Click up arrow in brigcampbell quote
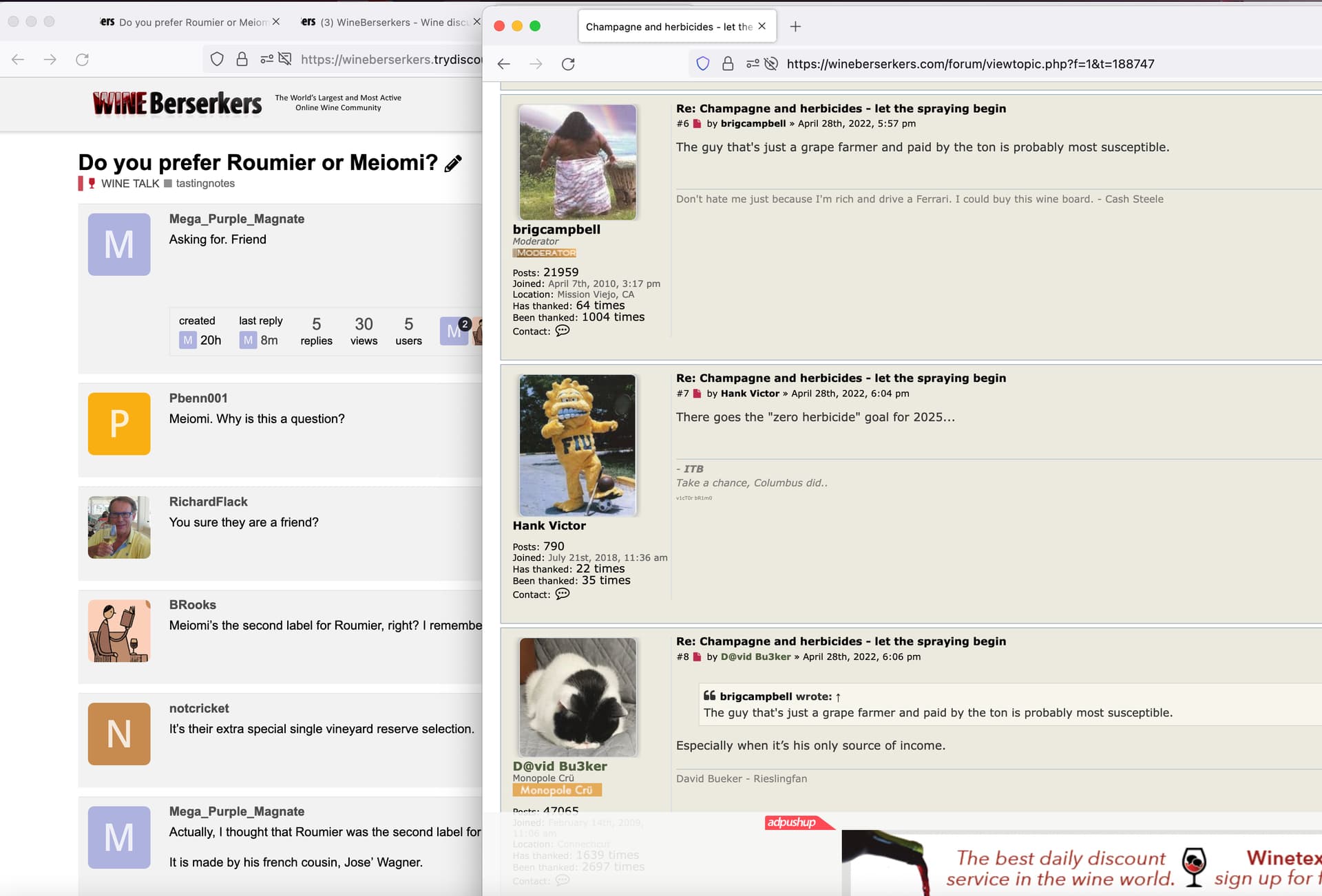The height and width of the screenshot is (896, 1322). 838,697
